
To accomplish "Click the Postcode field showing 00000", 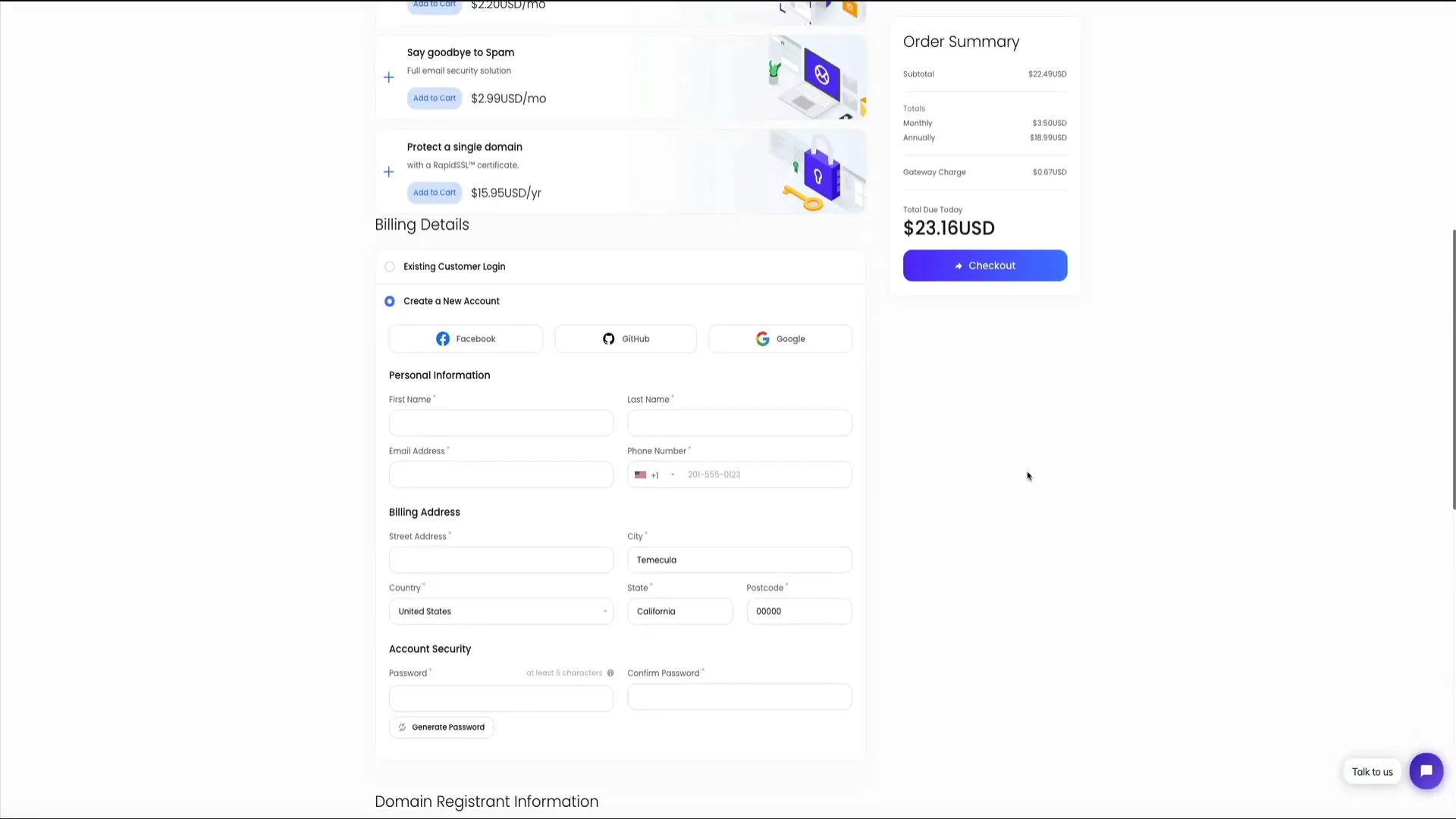I will click(799, 611).
